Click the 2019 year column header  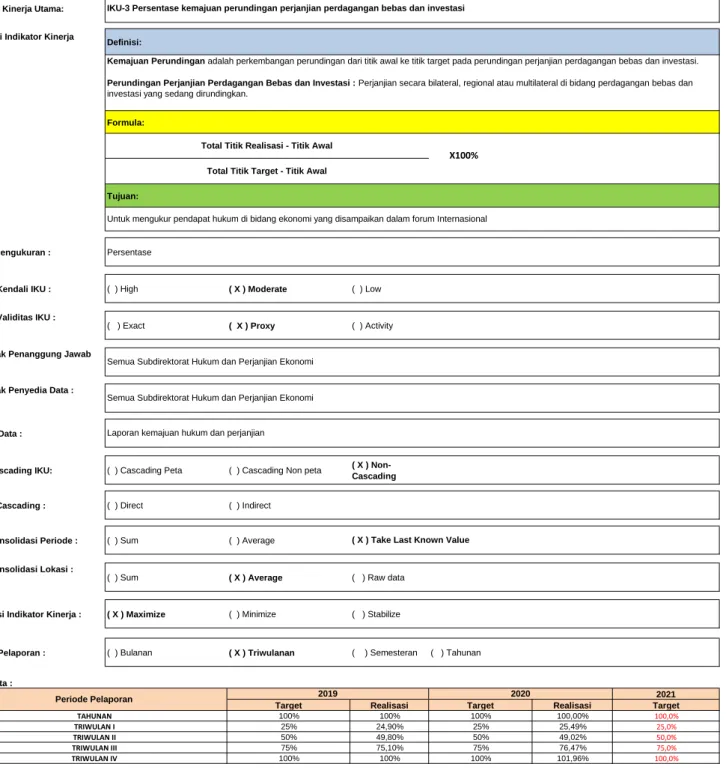328,694
